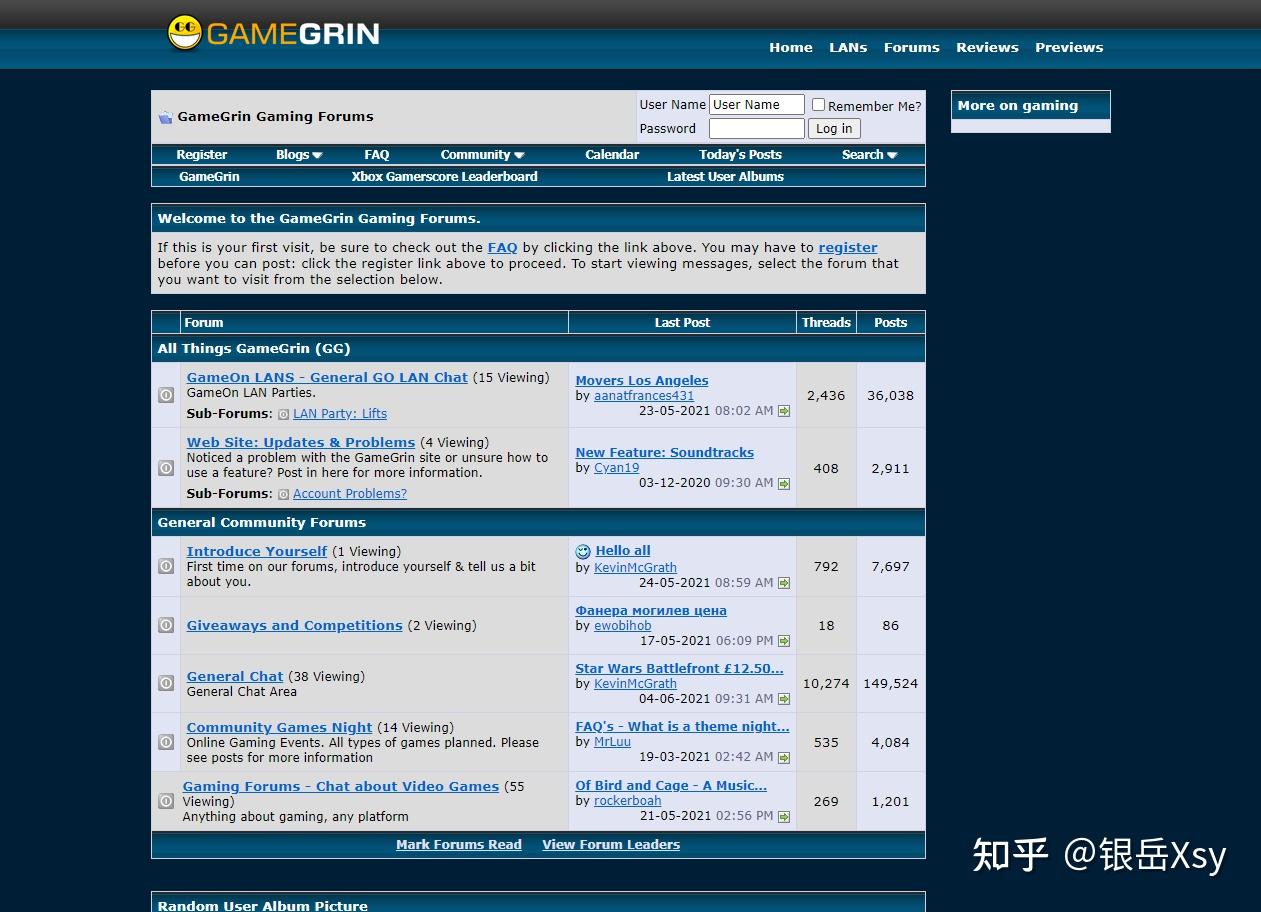
Task: Click go-to-last-post arrow for Movers Los Angeles
Action: click(x=784, y=411)
